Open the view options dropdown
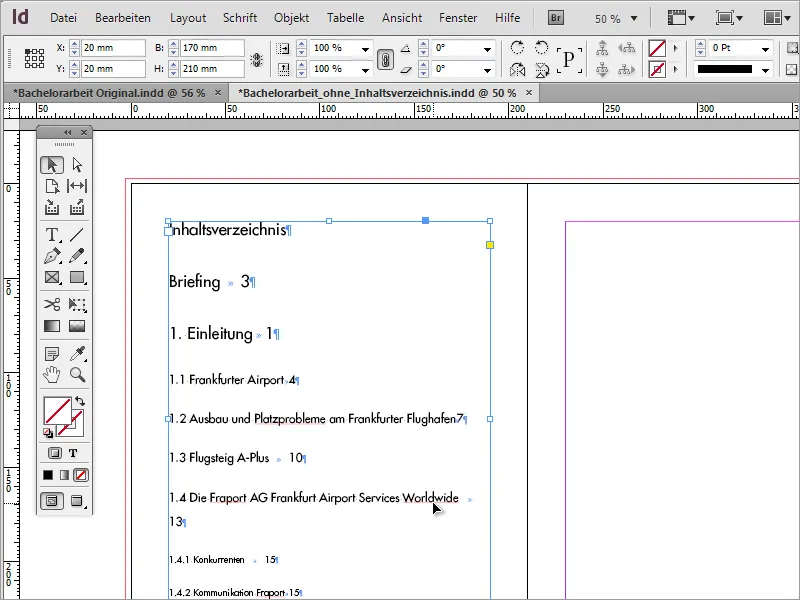The height and width of the screenshot is (600, 800). [681, 18]
